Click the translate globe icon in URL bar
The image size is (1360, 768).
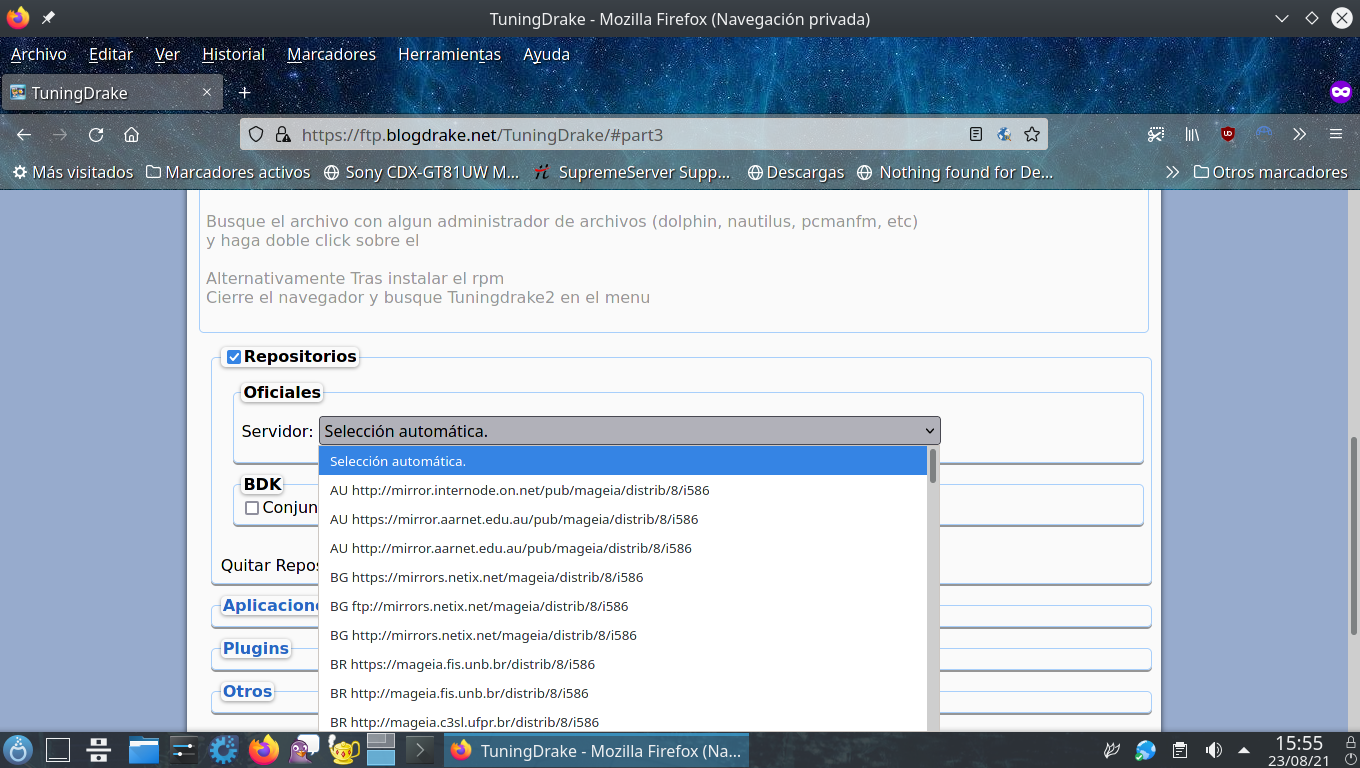coord(1004,134)
